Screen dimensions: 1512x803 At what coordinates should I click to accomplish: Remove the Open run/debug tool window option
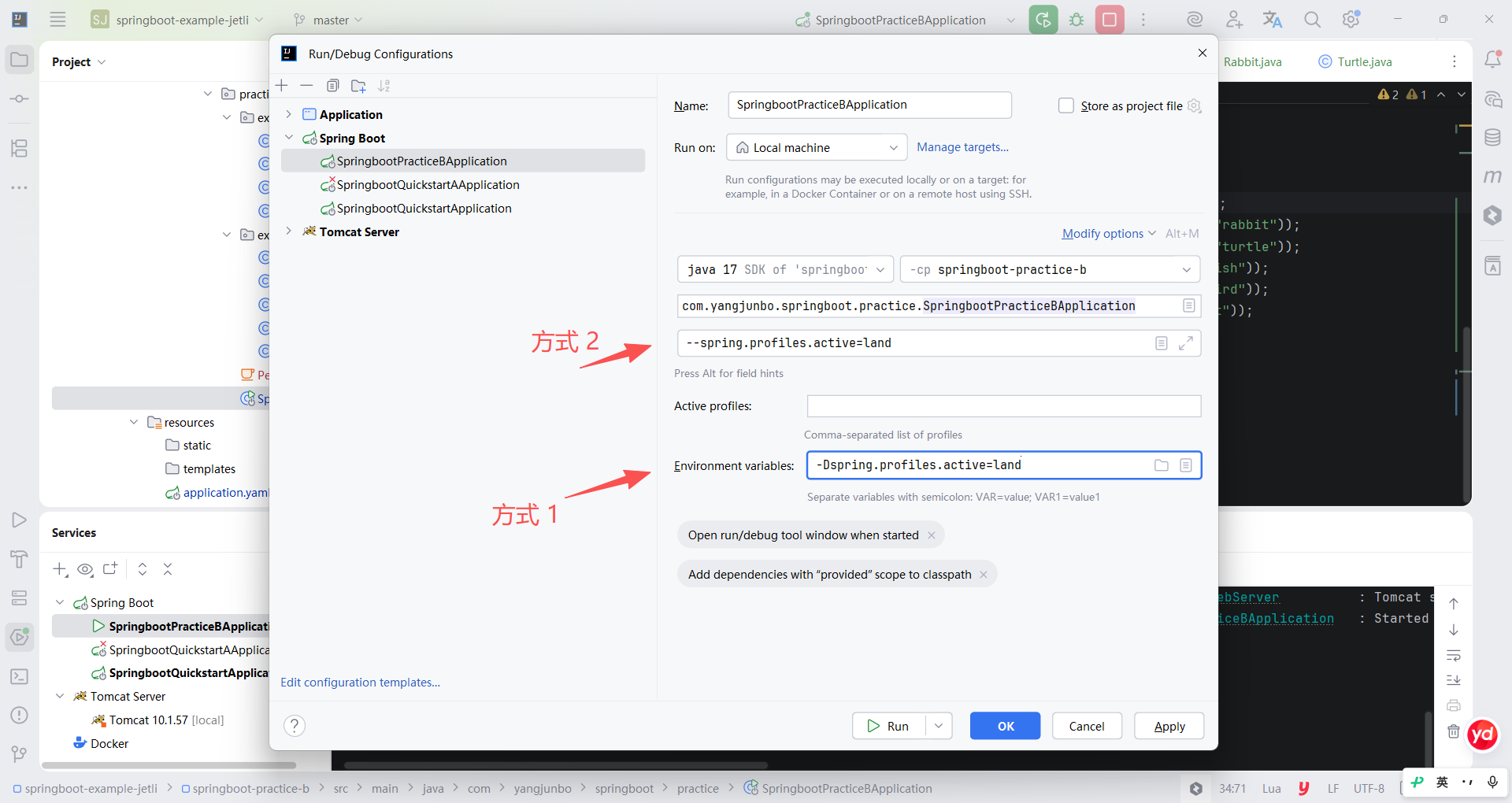point(932,535)
